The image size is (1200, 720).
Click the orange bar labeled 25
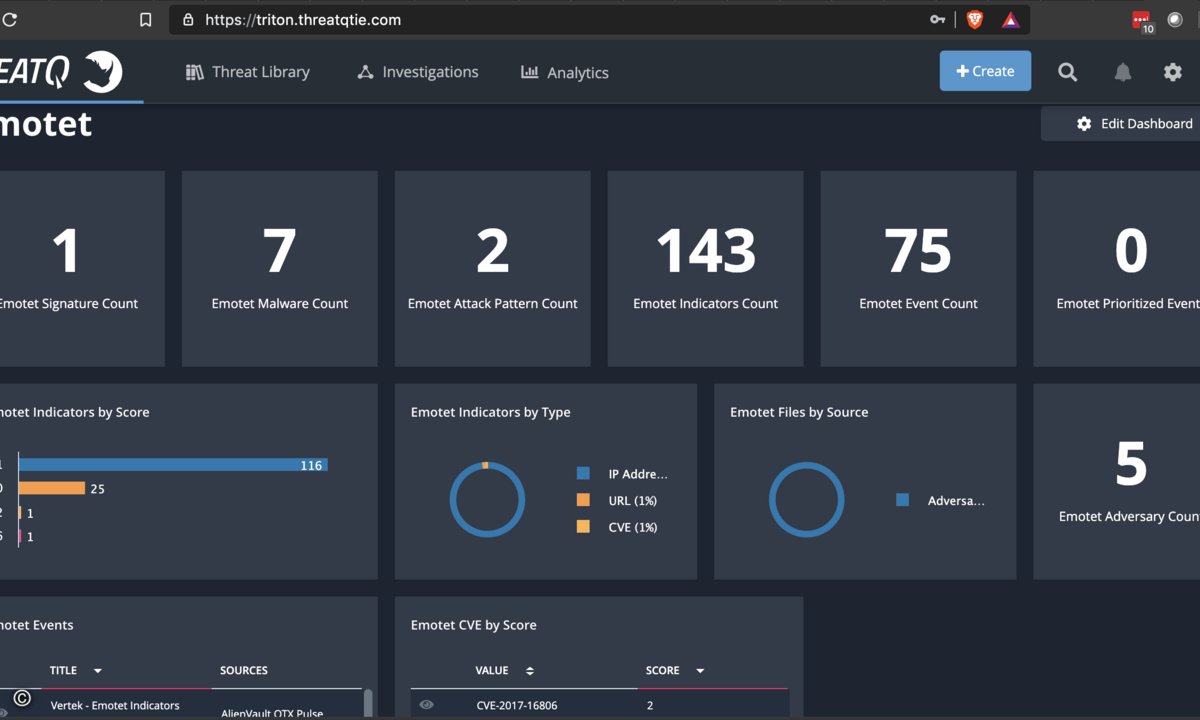point(52,488)
